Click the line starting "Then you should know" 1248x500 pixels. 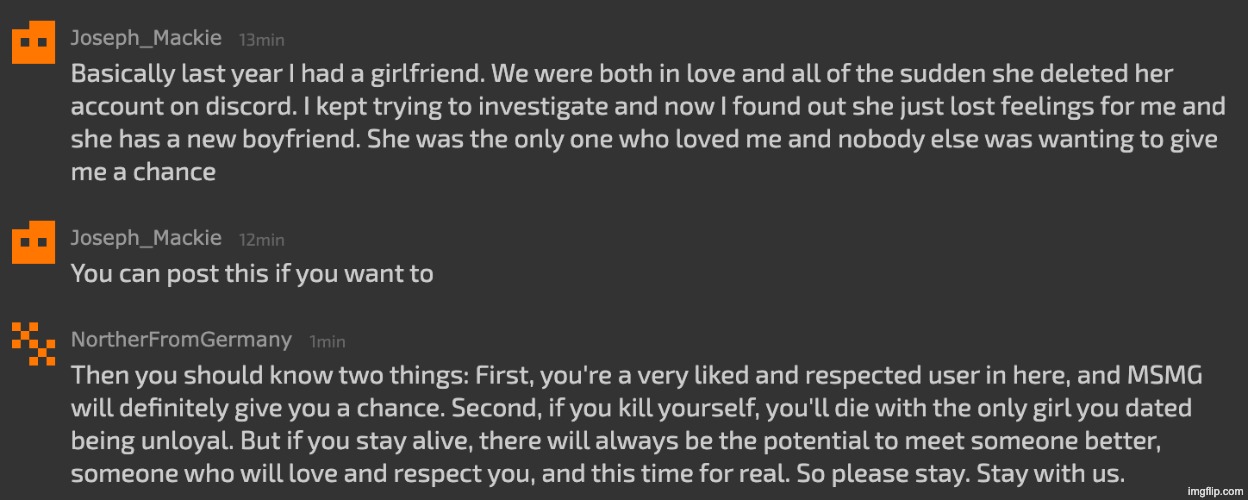click(x=636, y=376)
